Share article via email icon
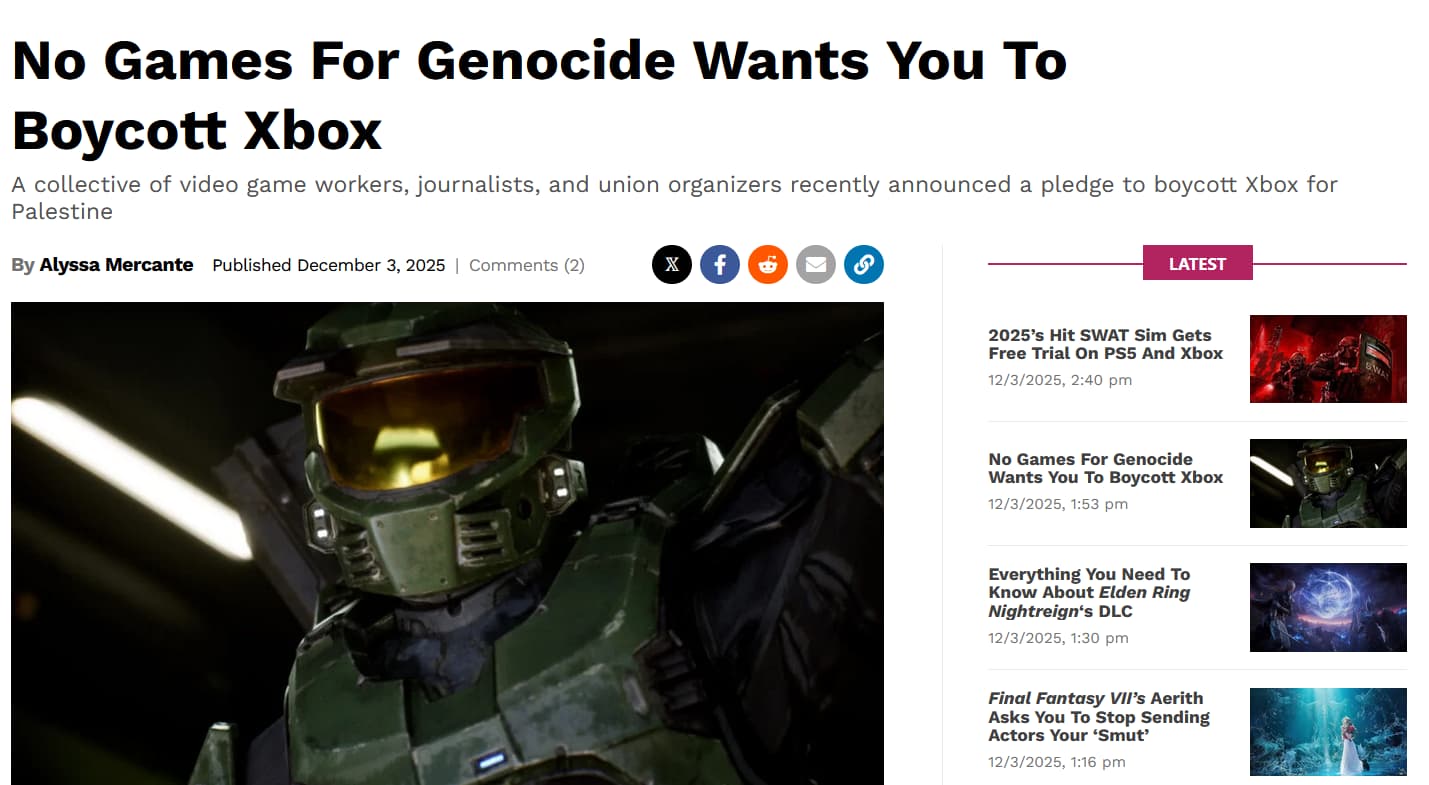 click(816, 265)
